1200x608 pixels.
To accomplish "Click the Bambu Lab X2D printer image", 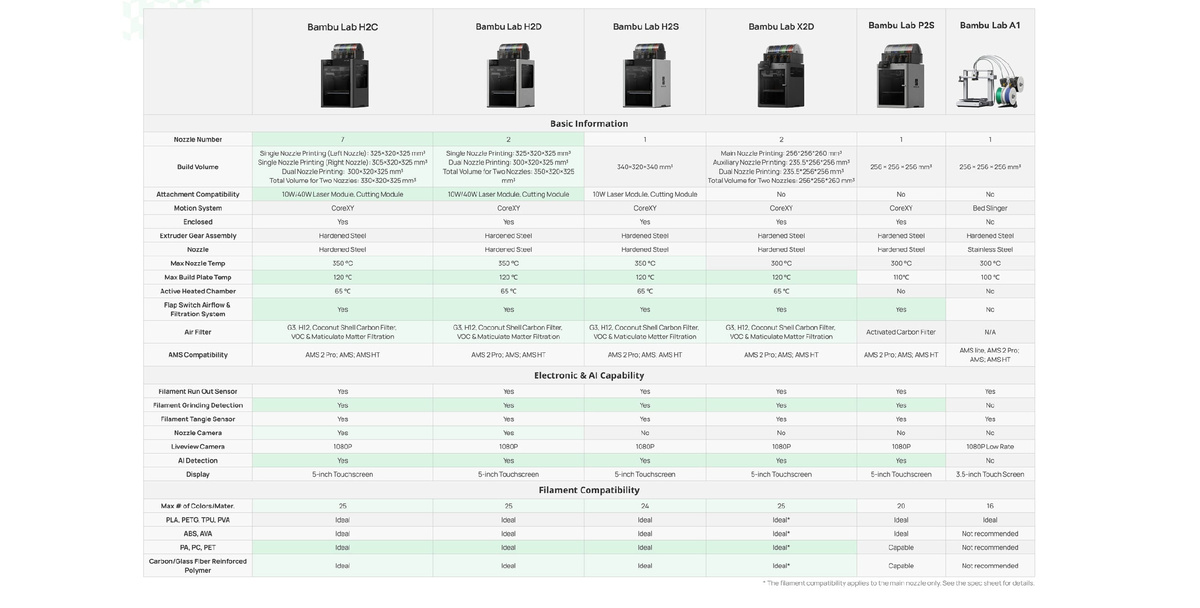I will [x=781, y=75].
